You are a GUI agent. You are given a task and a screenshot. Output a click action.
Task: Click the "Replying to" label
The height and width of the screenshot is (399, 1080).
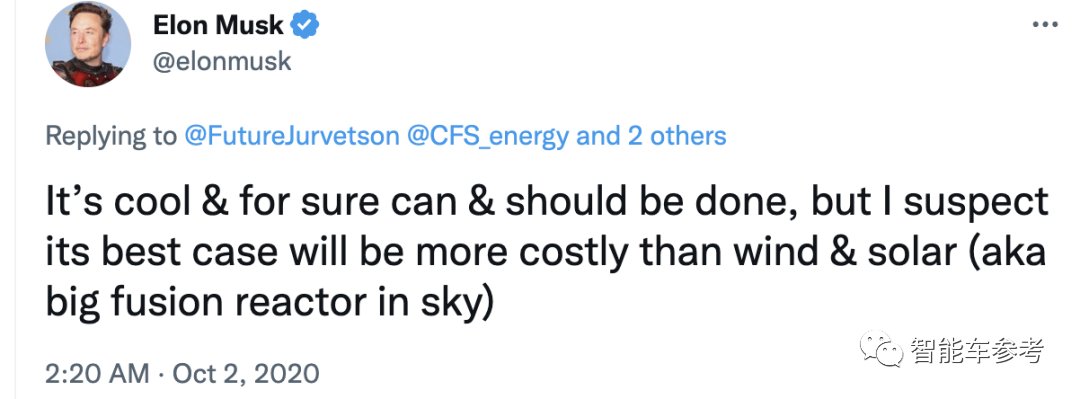[110, 136]
